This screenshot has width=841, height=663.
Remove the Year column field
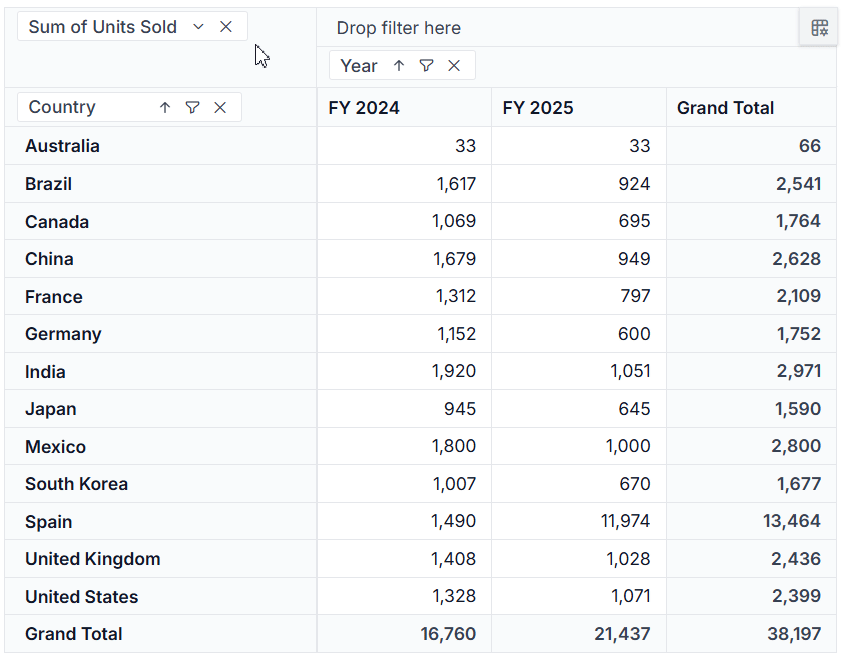[454, 65]
